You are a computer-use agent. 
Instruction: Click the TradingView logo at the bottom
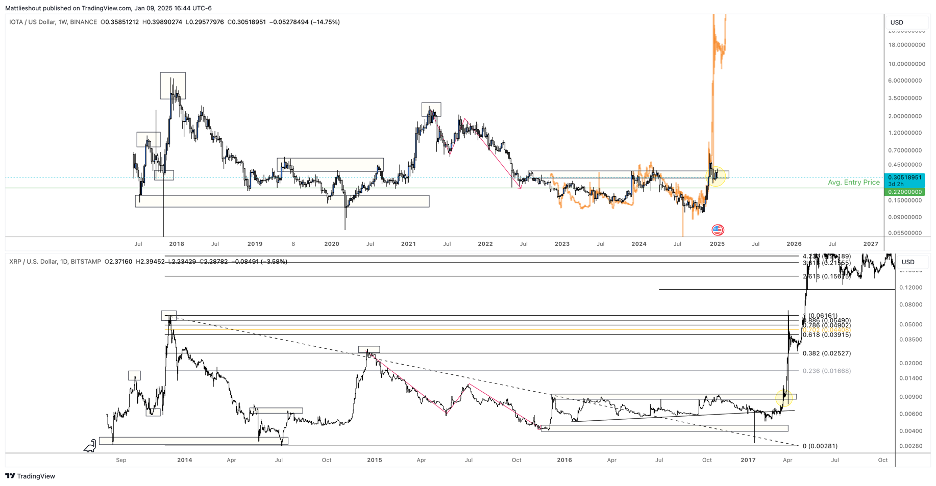point(30,476)
